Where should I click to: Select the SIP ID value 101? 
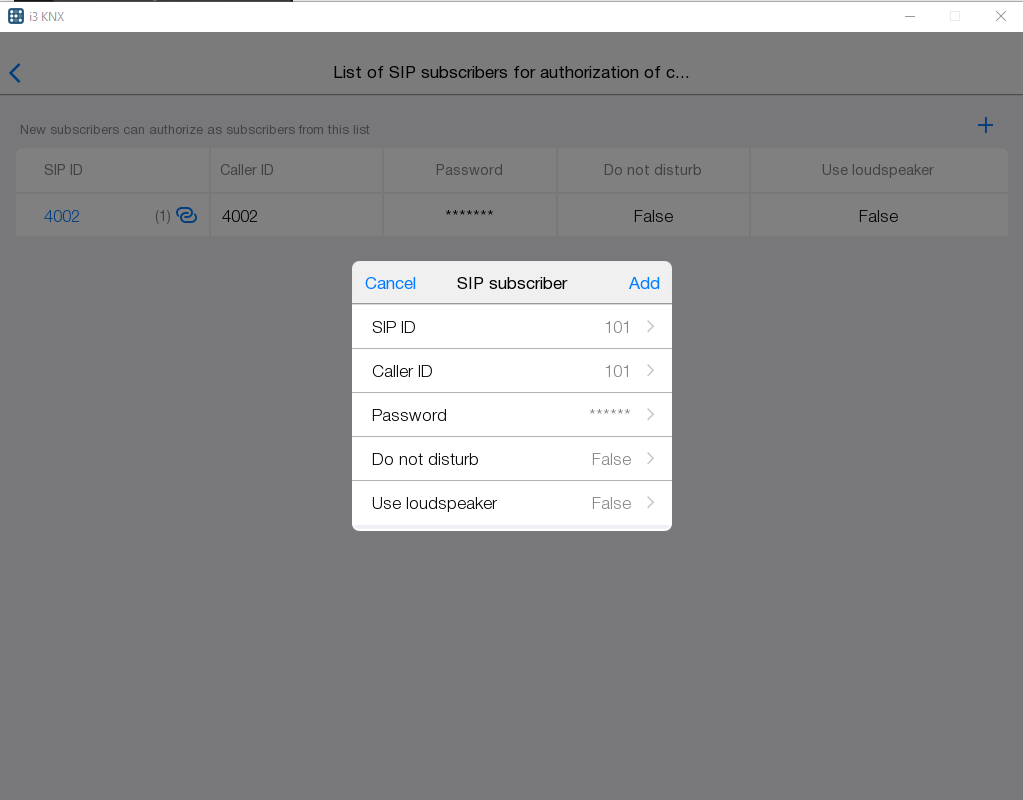click(617, 327)
